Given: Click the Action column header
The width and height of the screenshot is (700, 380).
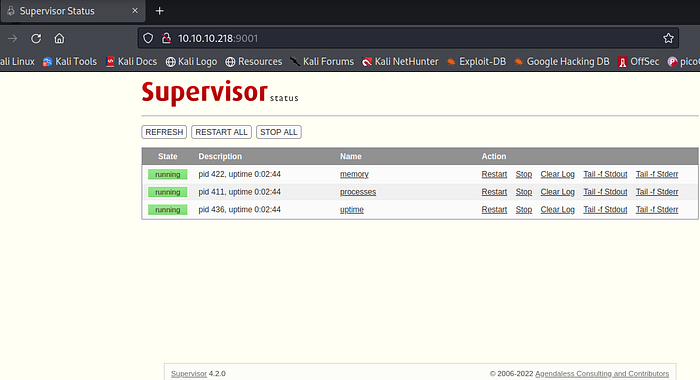Looking at the screenshot, I should point(494,157).
